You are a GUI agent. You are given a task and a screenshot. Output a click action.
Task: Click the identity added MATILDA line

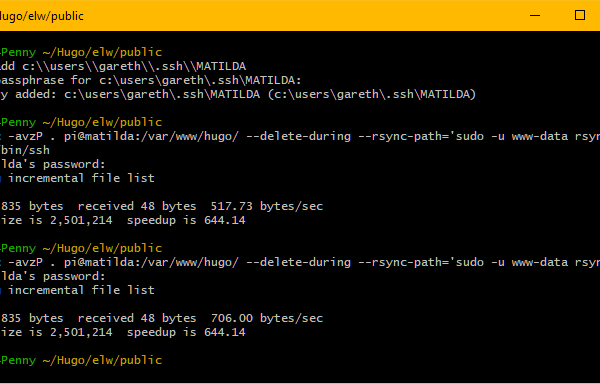pyautogui.click(x=238, y=94)
